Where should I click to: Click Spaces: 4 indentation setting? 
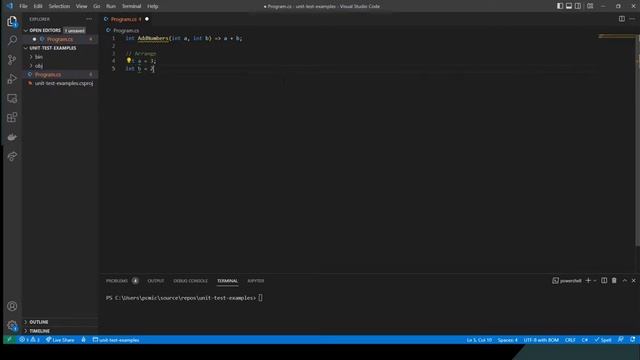tap(507, 340)
